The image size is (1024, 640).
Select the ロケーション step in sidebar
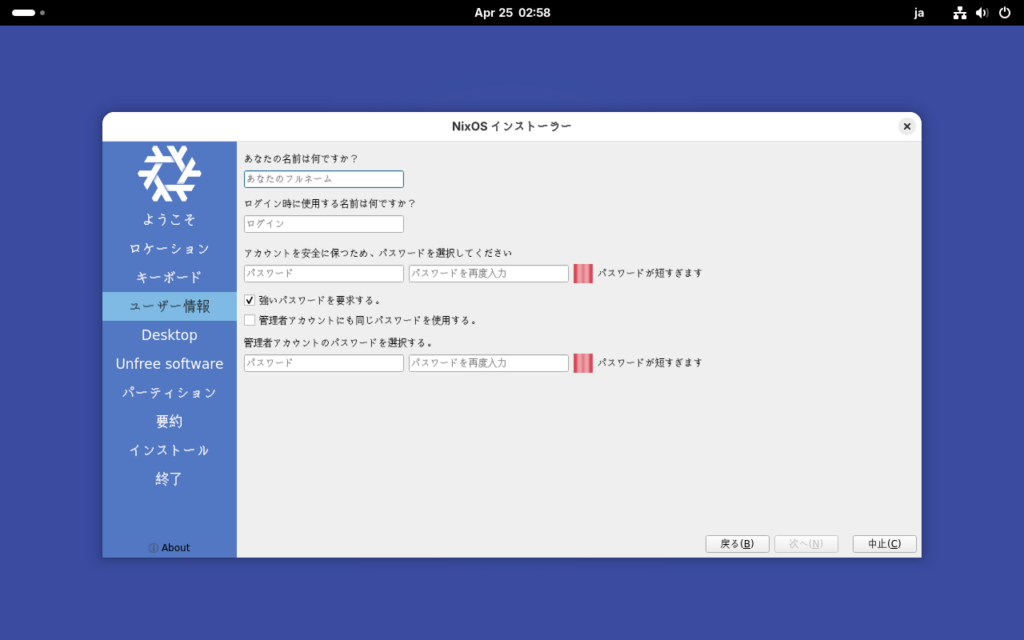pyautogui.click(x=169, y=249)
